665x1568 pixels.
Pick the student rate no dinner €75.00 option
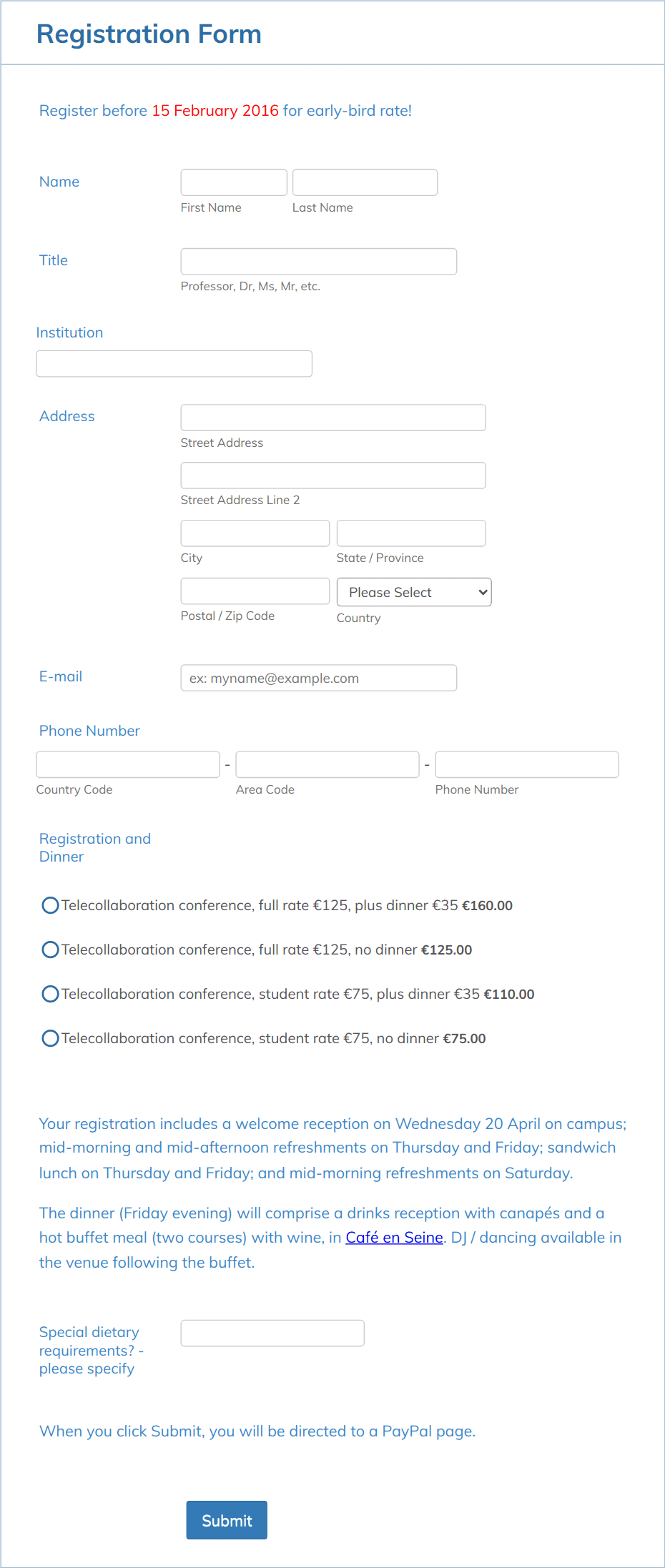[50, 1038]
